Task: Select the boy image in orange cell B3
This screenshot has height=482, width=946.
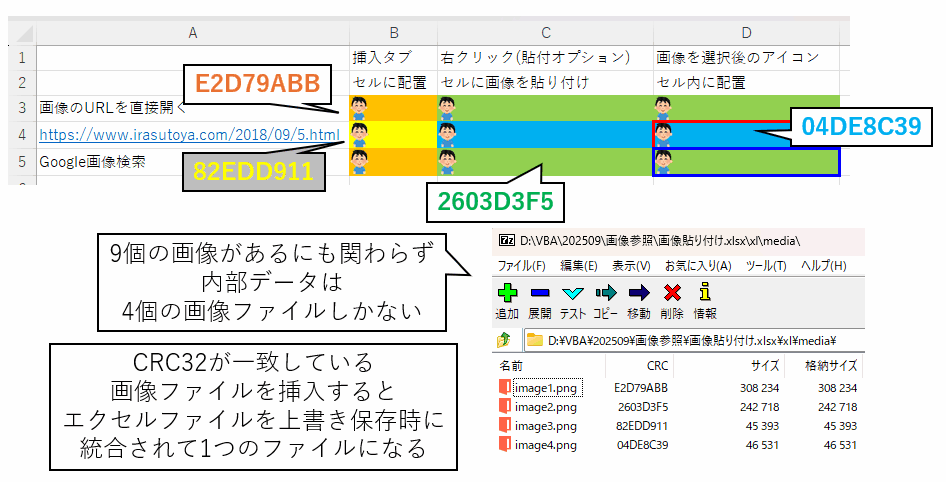Action: click(359, 108)
